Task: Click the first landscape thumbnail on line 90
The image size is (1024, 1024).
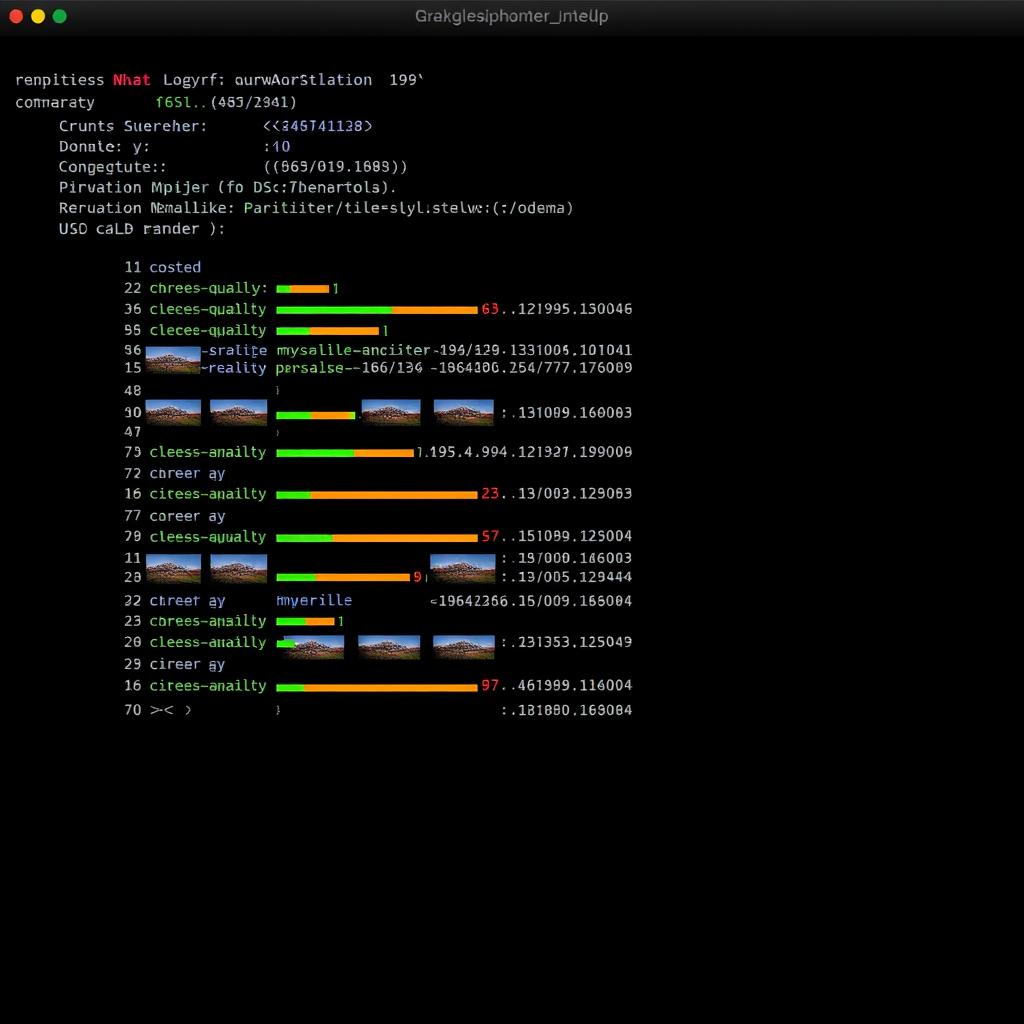Action: pyautogui.click(x=173, y=412)
